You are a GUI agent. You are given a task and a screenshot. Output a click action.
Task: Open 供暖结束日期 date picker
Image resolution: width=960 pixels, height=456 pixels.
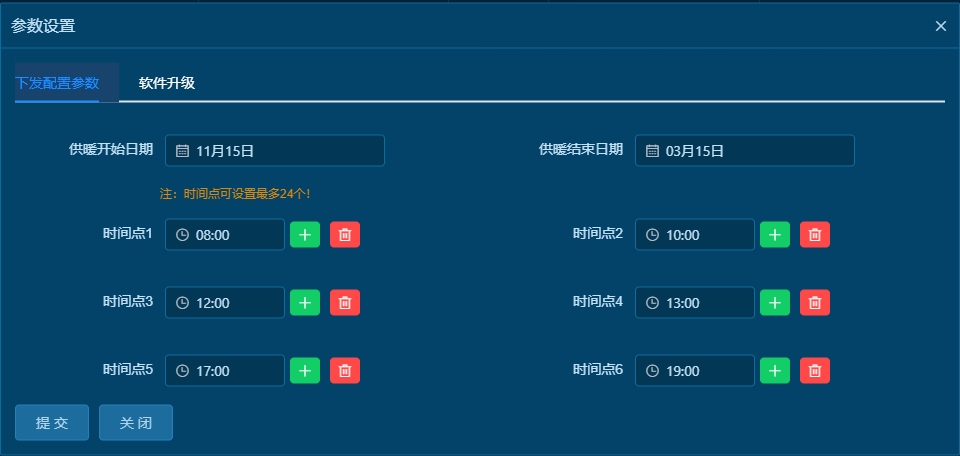745,151
